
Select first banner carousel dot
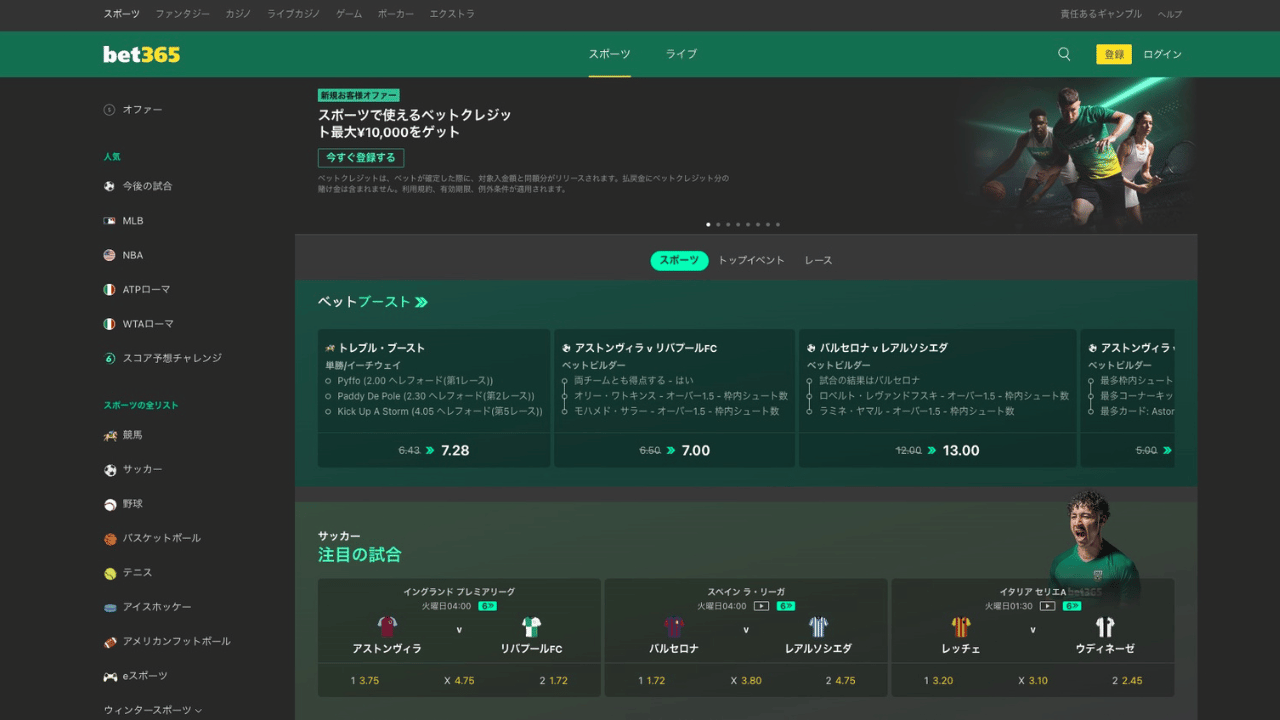(x=708, y=224)
